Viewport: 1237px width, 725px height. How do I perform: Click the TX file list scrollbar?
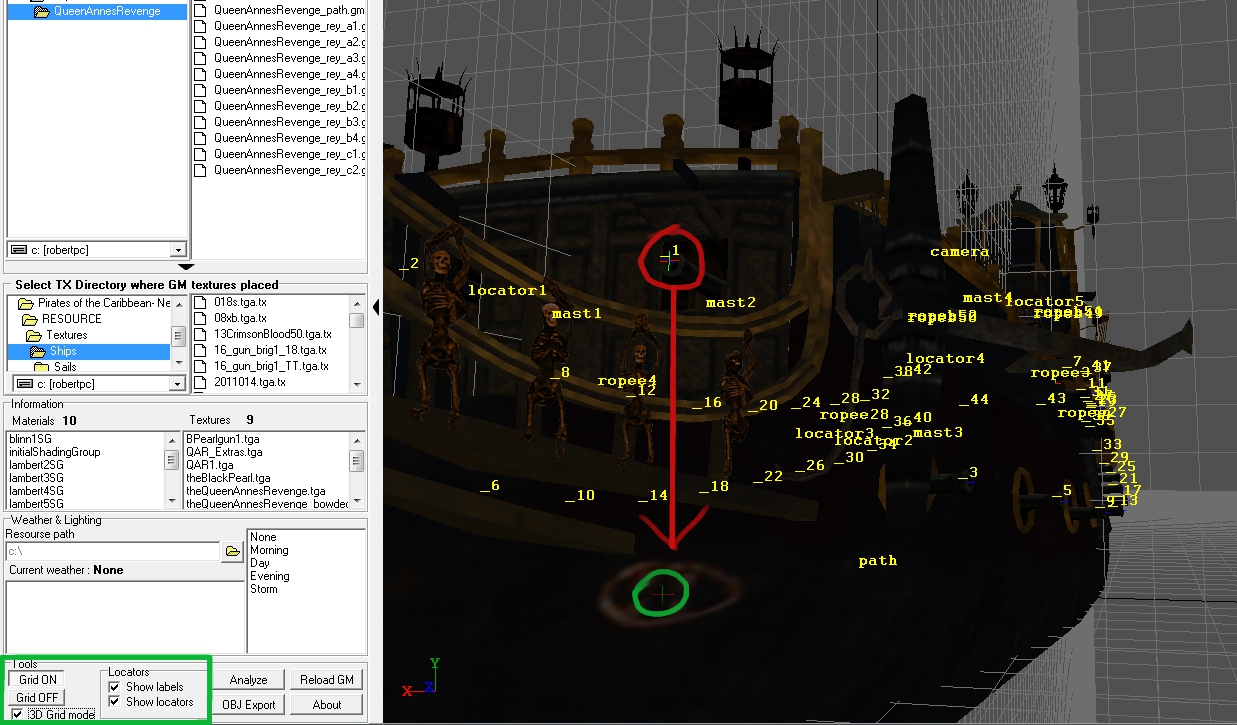pyautogui.click(x=356, y=343)
